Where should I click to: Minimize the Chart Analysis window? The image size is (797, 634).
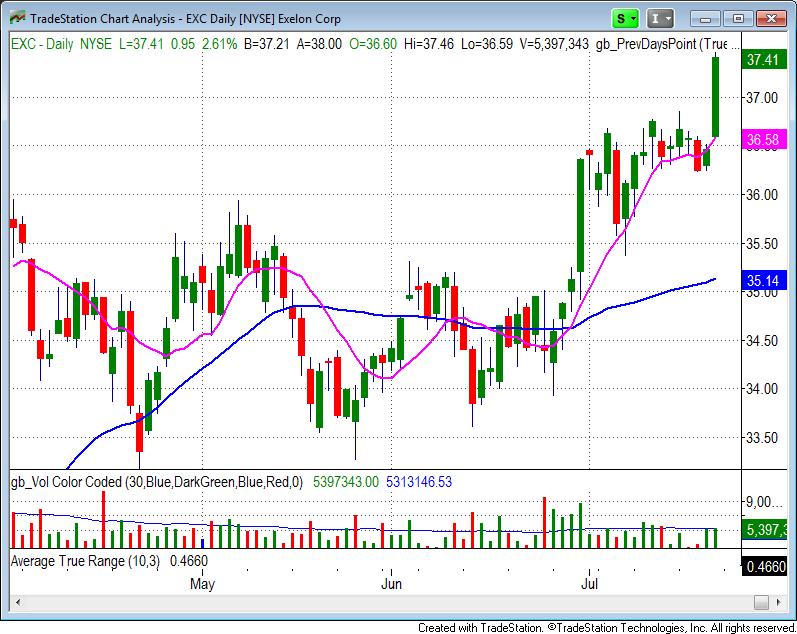708,18
